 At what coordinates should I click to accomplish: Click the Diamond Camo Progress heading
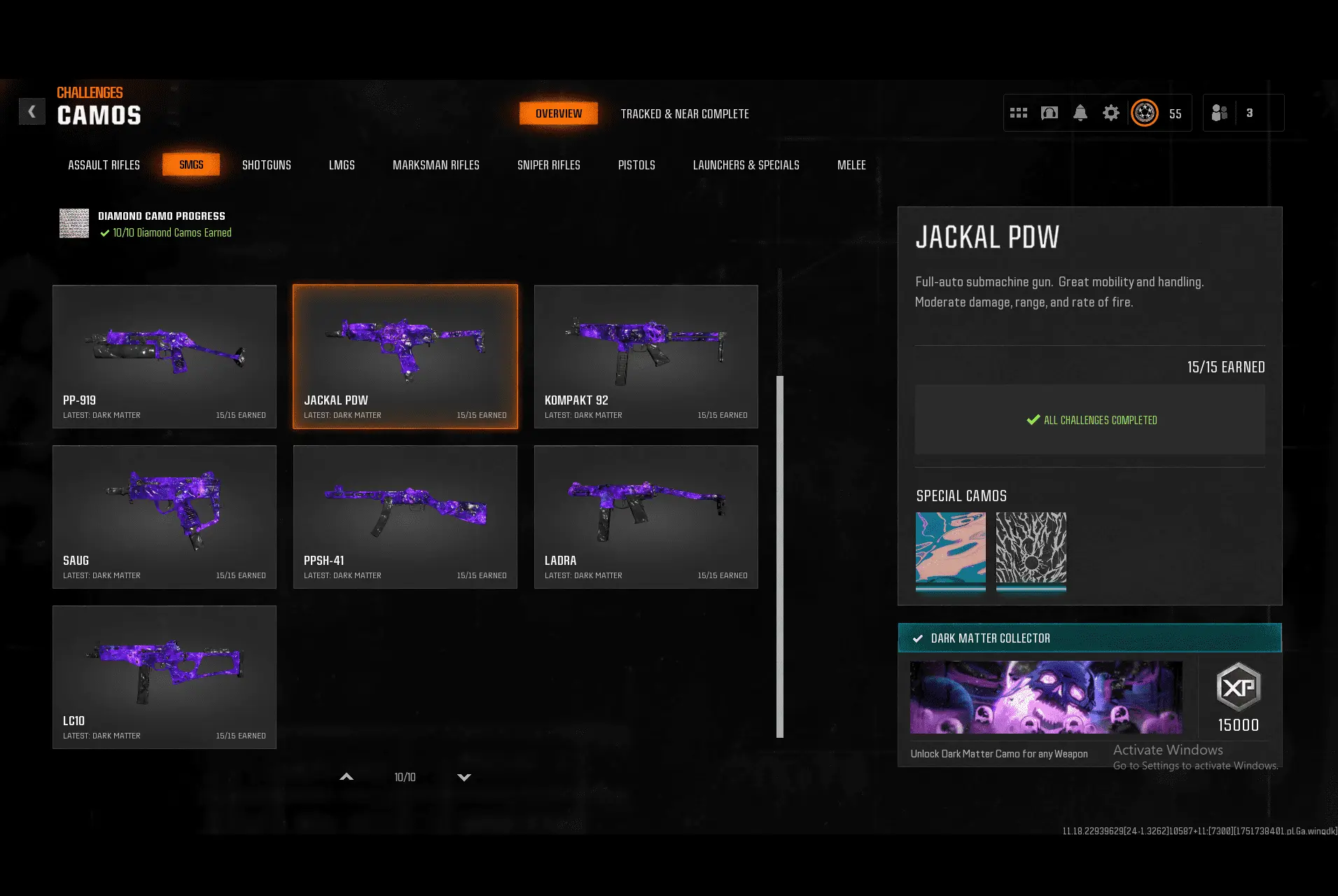click(162, 216)
